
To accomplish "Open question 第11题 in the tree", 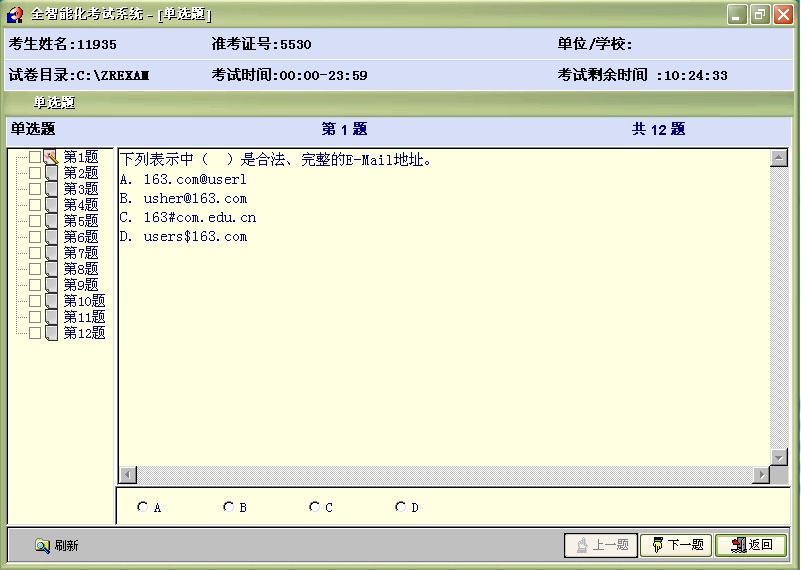I will (x=84, y=317).
